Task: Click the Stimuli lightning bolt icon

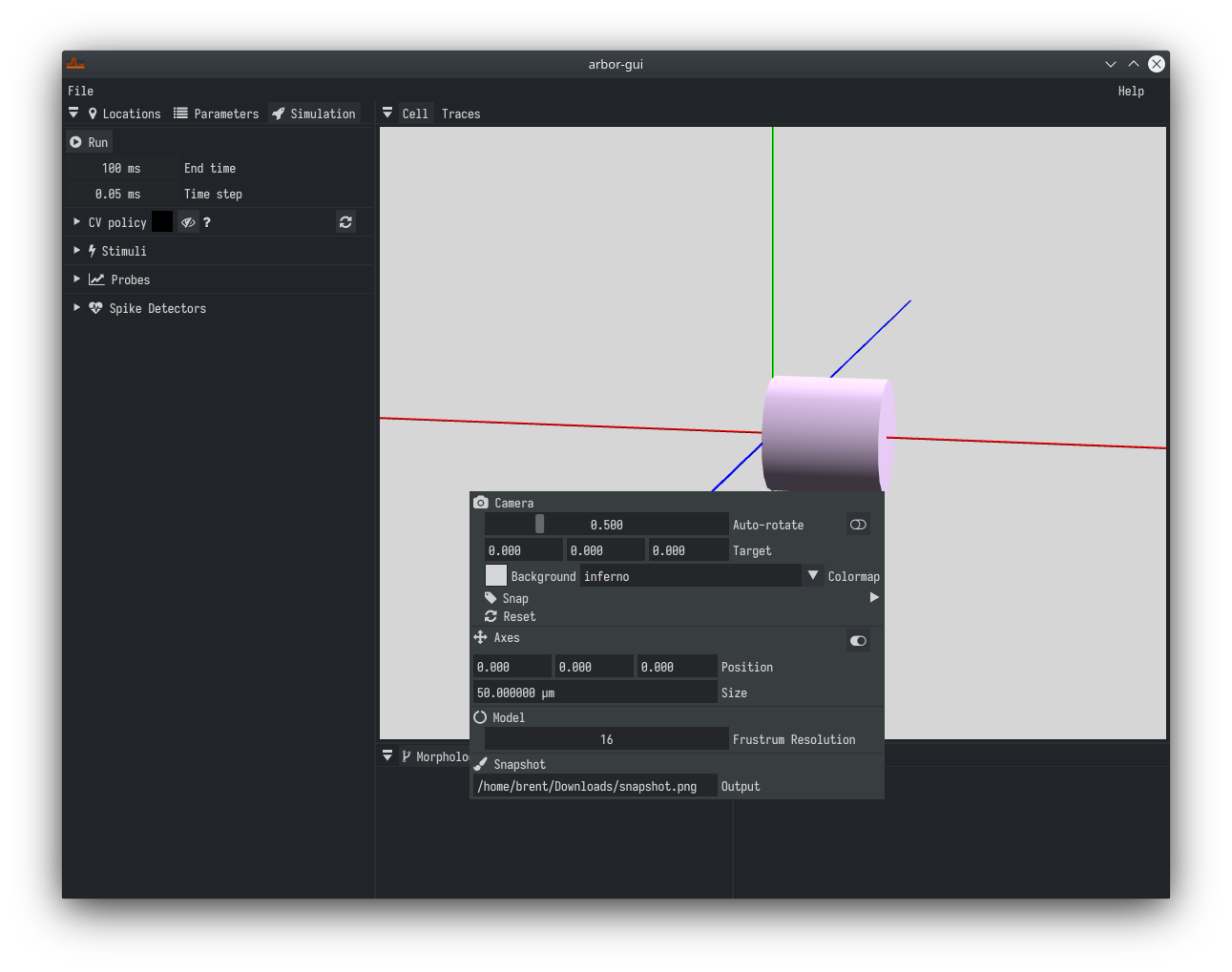Action: pyautogui.click(x=93, y=251)
